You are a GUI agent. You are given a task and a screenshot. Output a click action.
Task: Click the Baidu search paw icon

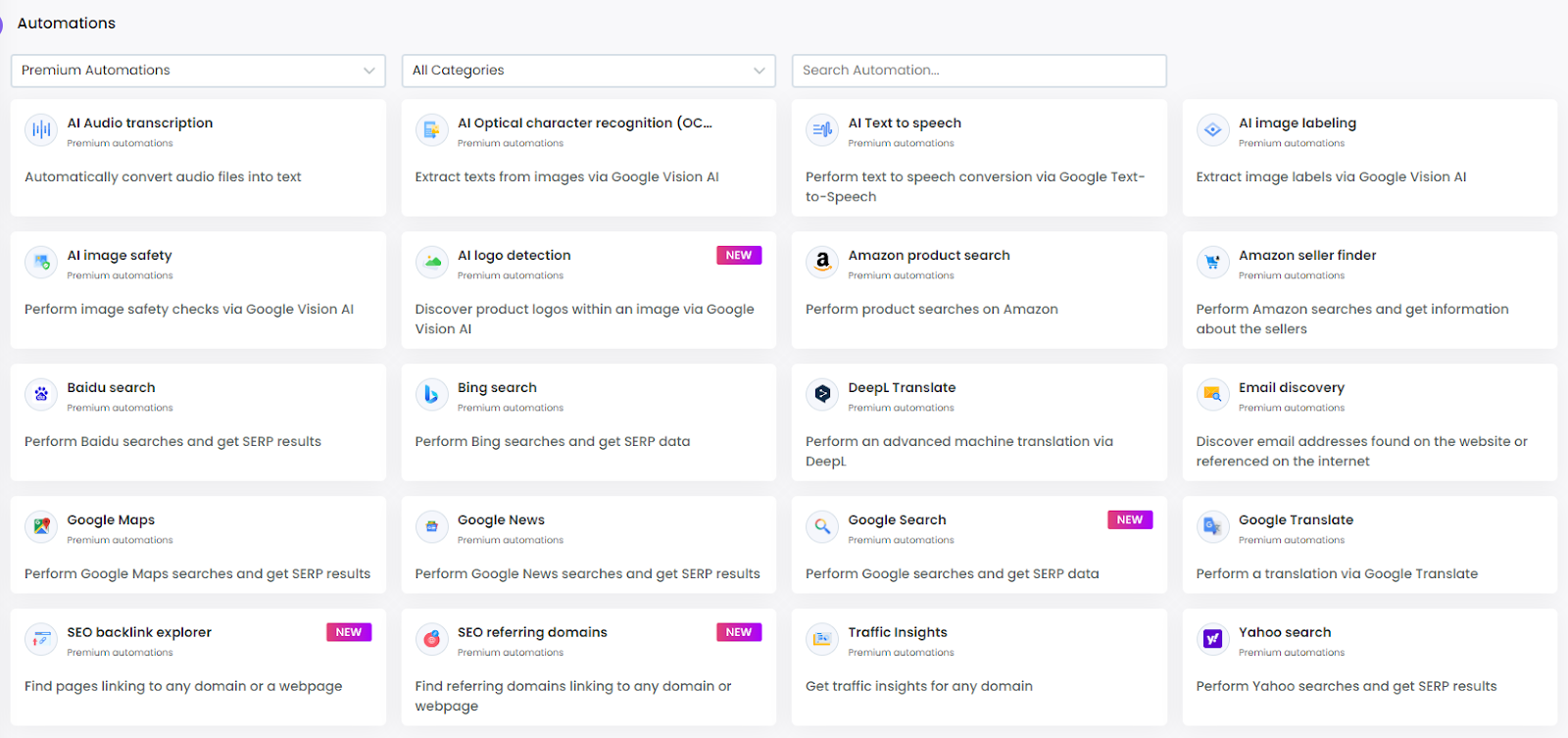pyautogui.click(x=41, y=394)
